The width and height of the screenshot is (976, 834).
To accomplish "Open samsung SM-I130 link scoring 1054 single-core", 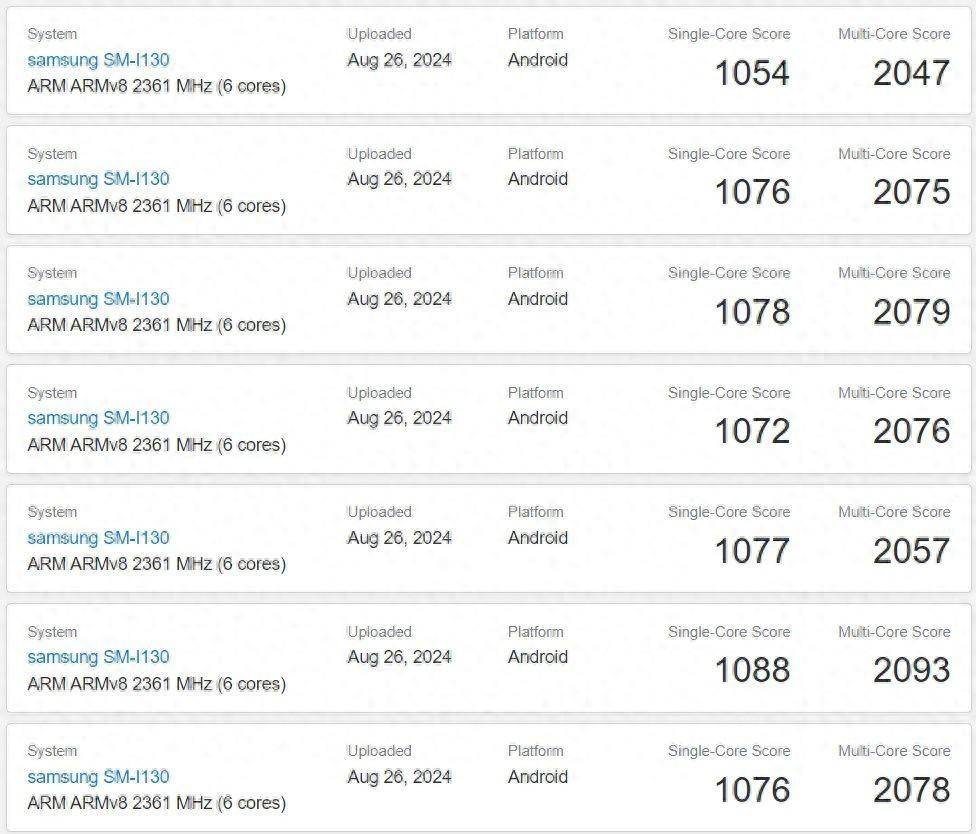I will point(98,60).
